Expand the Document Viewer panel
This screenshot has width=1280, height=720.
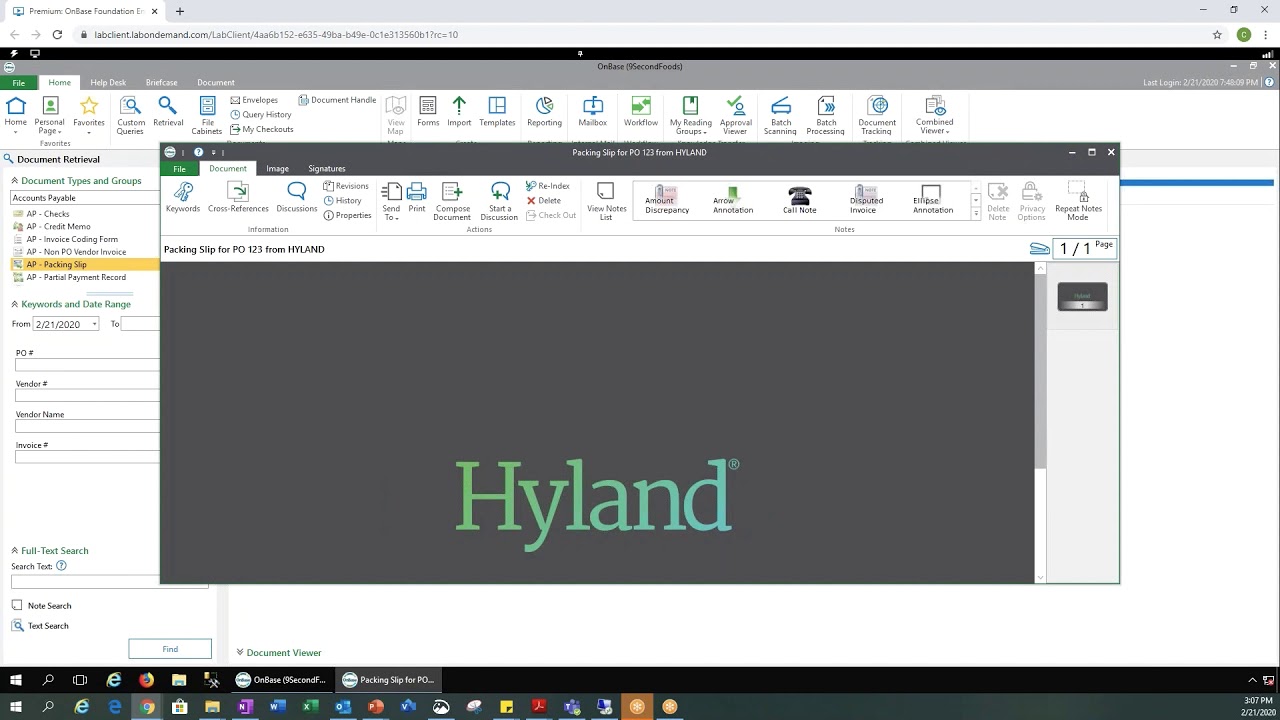pyautogui.click(x=240, y=652)
